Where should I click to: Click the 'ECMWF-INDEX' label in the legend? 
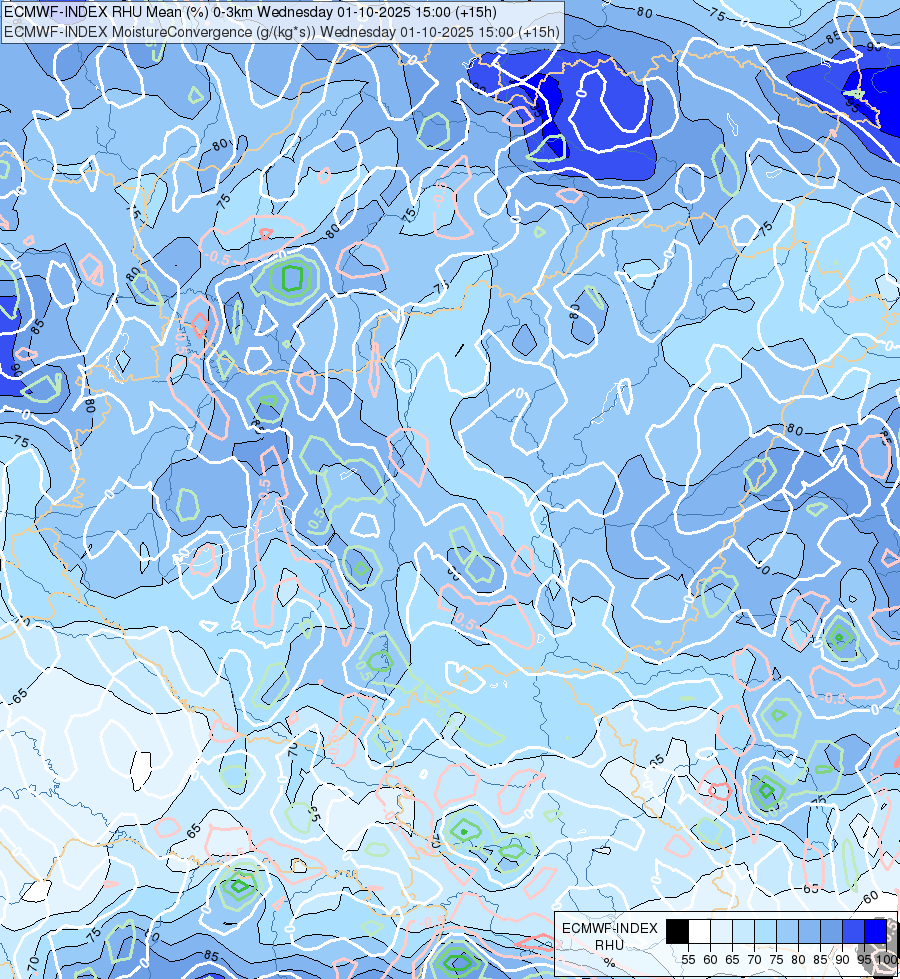pyautogui.click(x=610, y=928)
